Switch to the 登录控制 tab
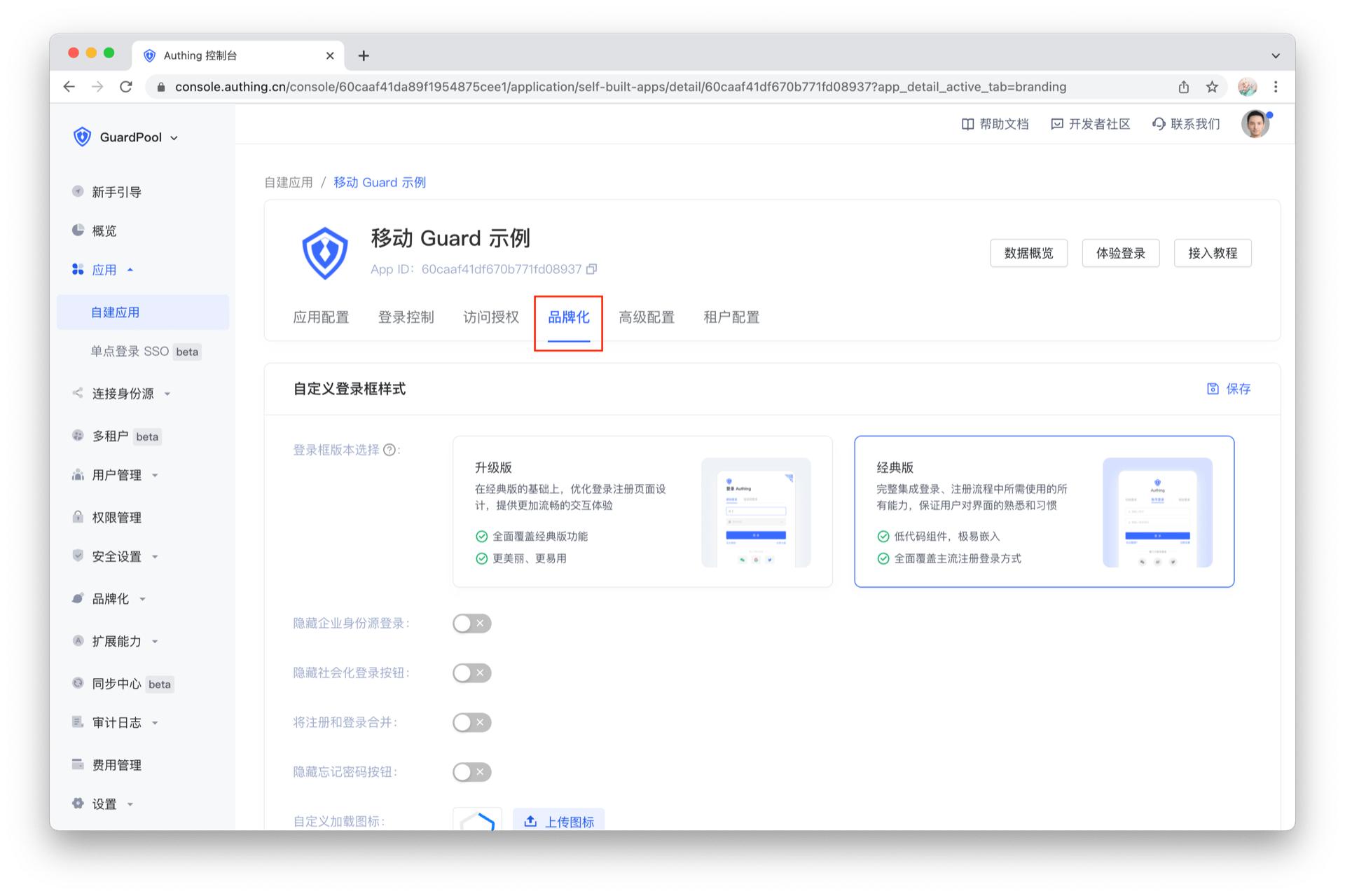The height and width of the screenshot is (896, 1345). (x=406, y=317)
